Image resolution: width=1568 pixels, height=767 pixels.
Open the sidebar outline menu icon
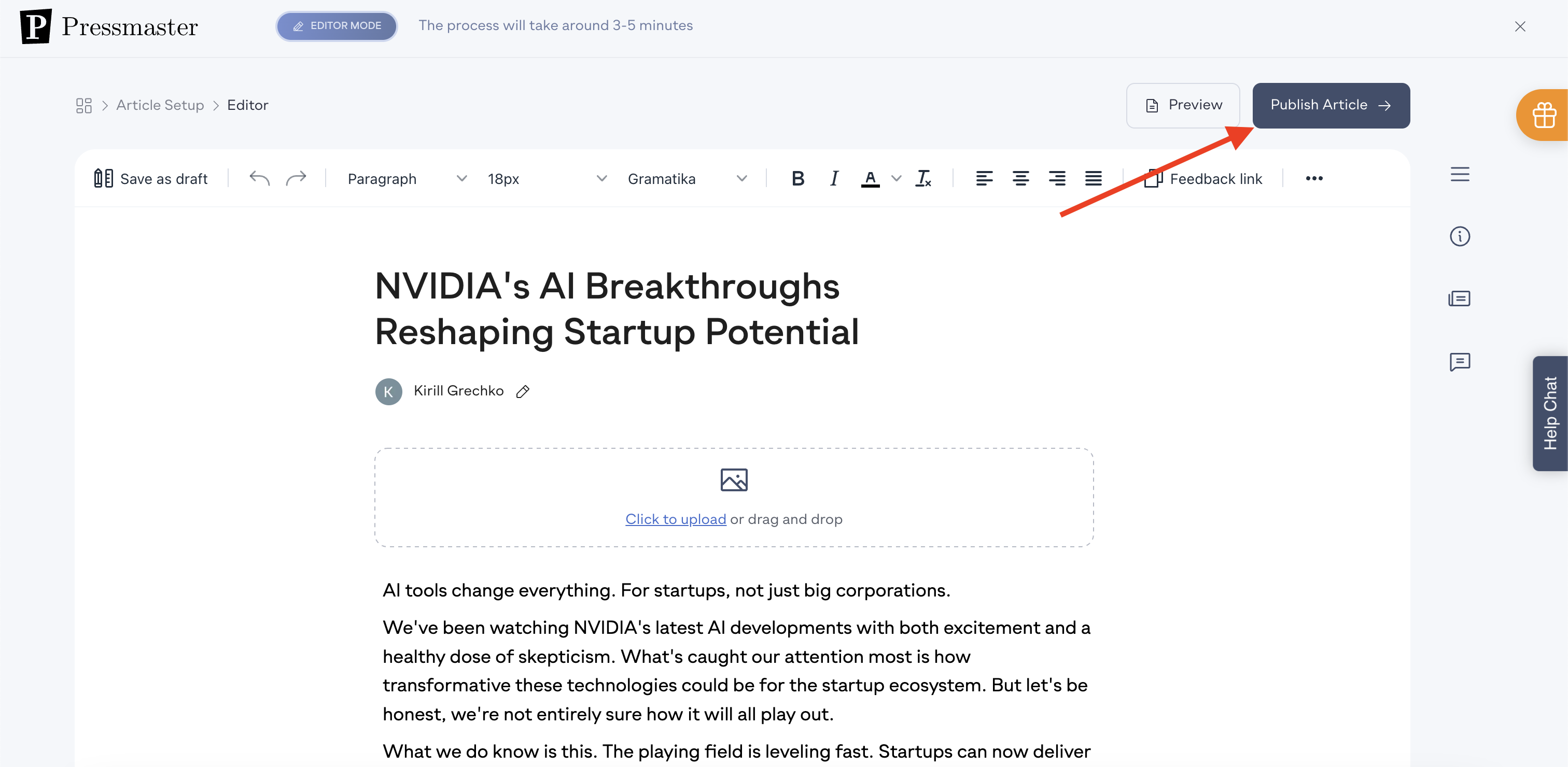click(1460, 175)
